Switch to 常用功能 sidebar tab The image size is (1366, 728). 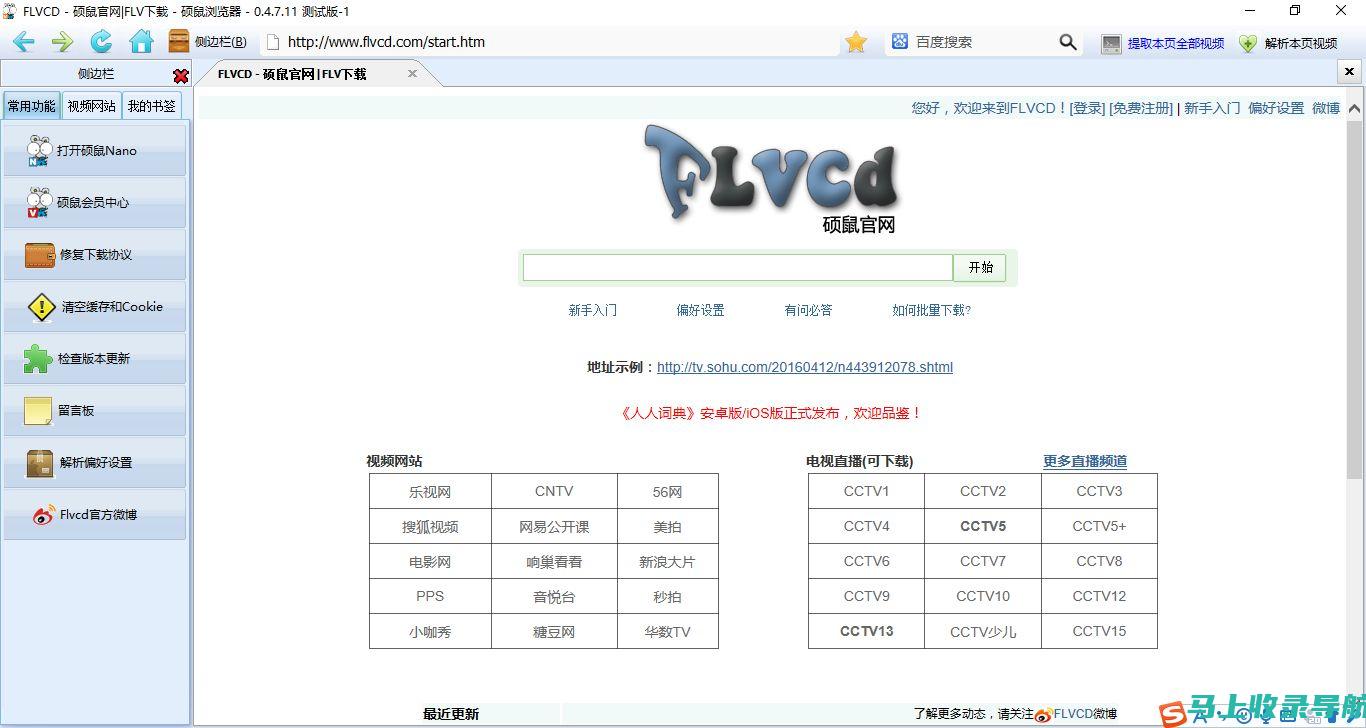[x=32, y=106]
